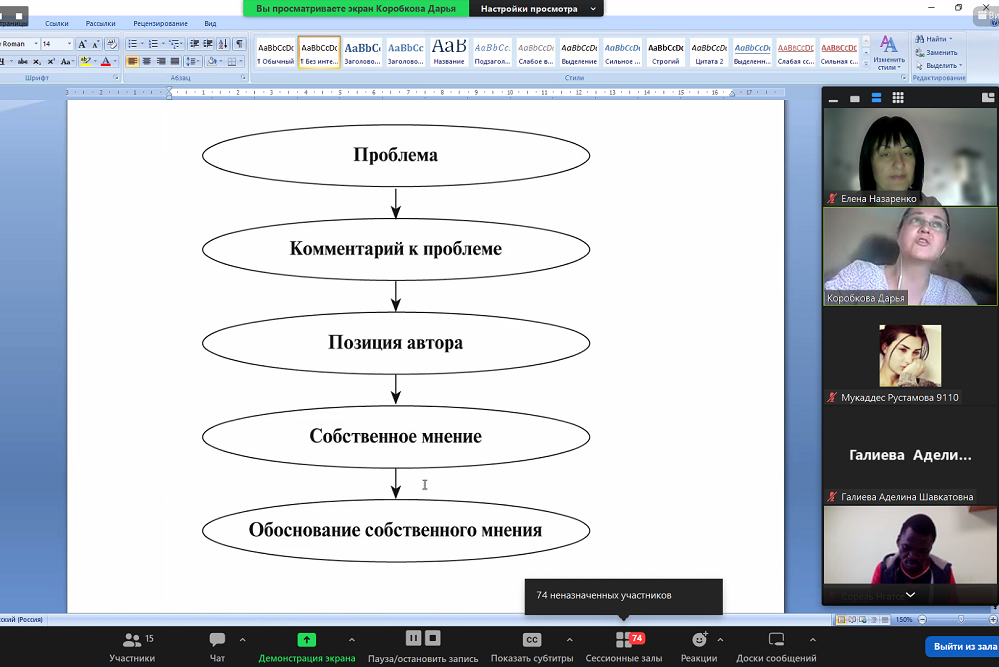Stop the meeting recording
The image size is (999, 667).
(x=433, y=638)
